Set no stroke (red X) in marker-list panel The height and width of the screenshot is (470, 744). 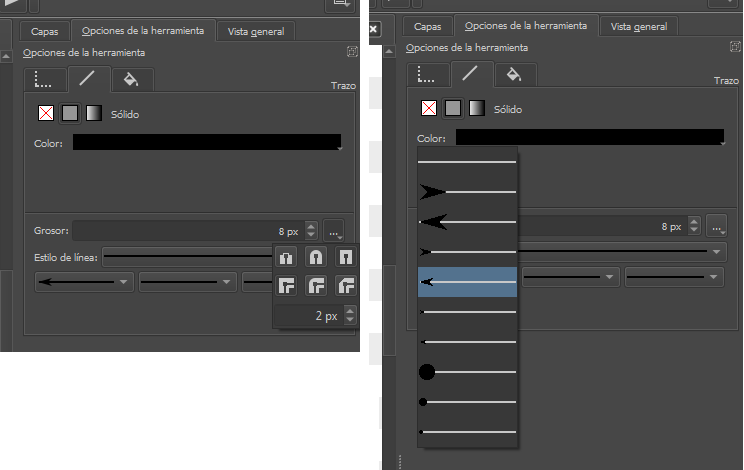[x=429, y=108]
